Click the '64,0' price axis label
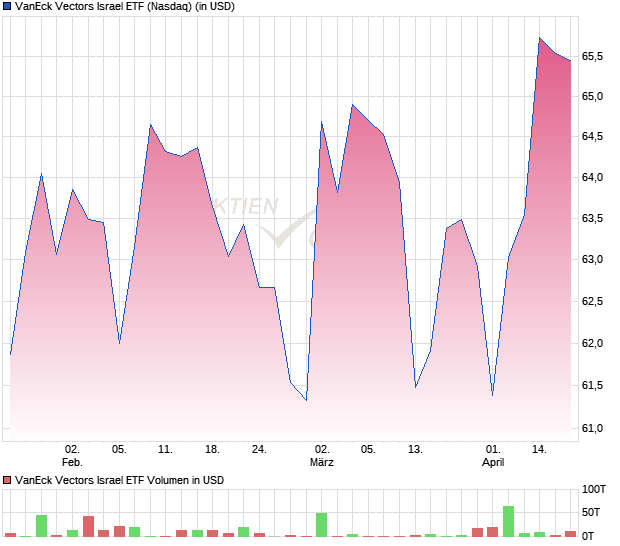This screenshot has height=546, width=620. [x=592, y=177]
